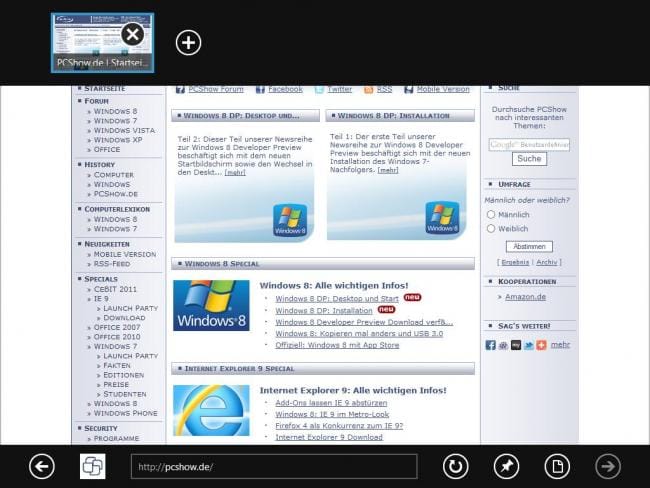Select the Männlich radio option
Viewport: 650px width, 488px height.
coord(491,214)
